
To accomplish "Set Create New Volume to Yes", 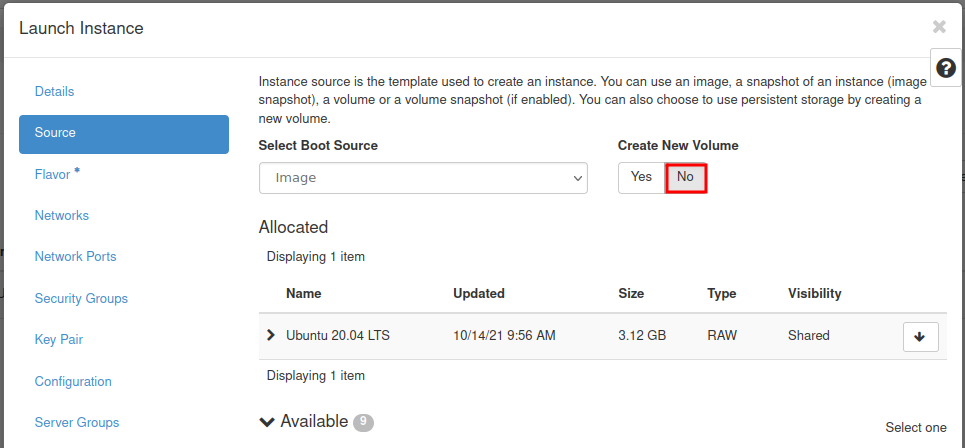I will pos(641,177).
